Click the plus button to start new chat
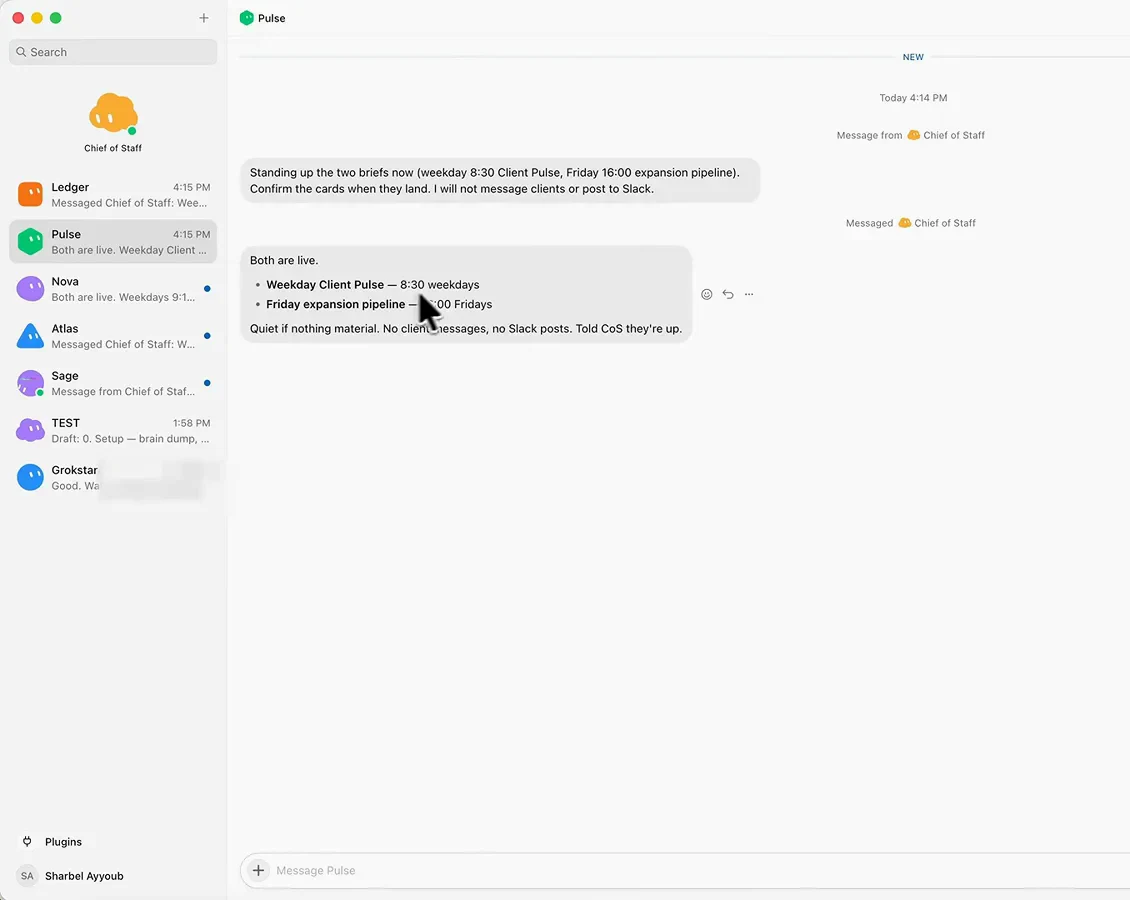 [203, 18]
